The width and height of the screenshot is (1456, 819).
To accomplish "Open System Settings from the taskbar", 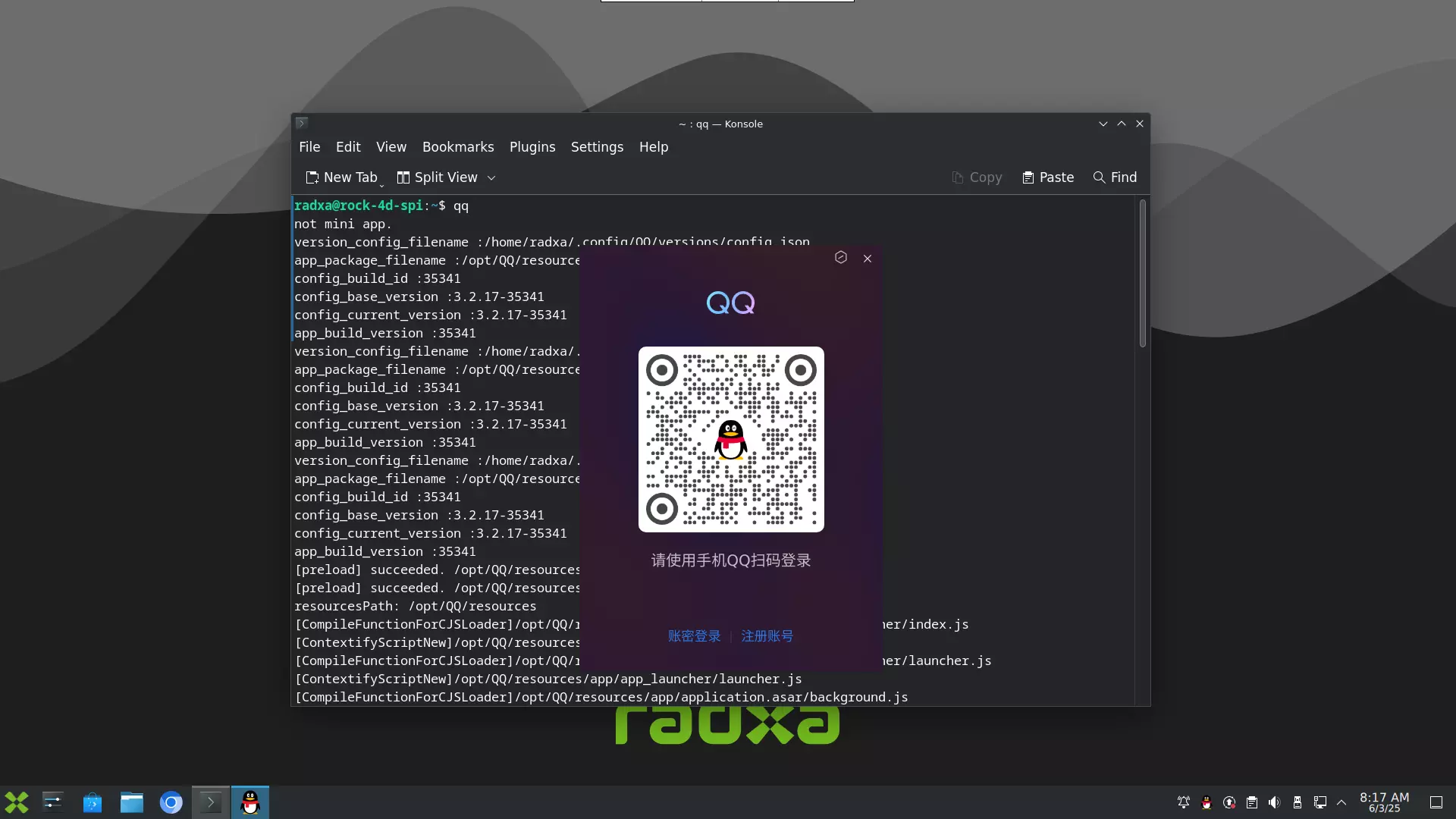I will [x=53, y=802].
